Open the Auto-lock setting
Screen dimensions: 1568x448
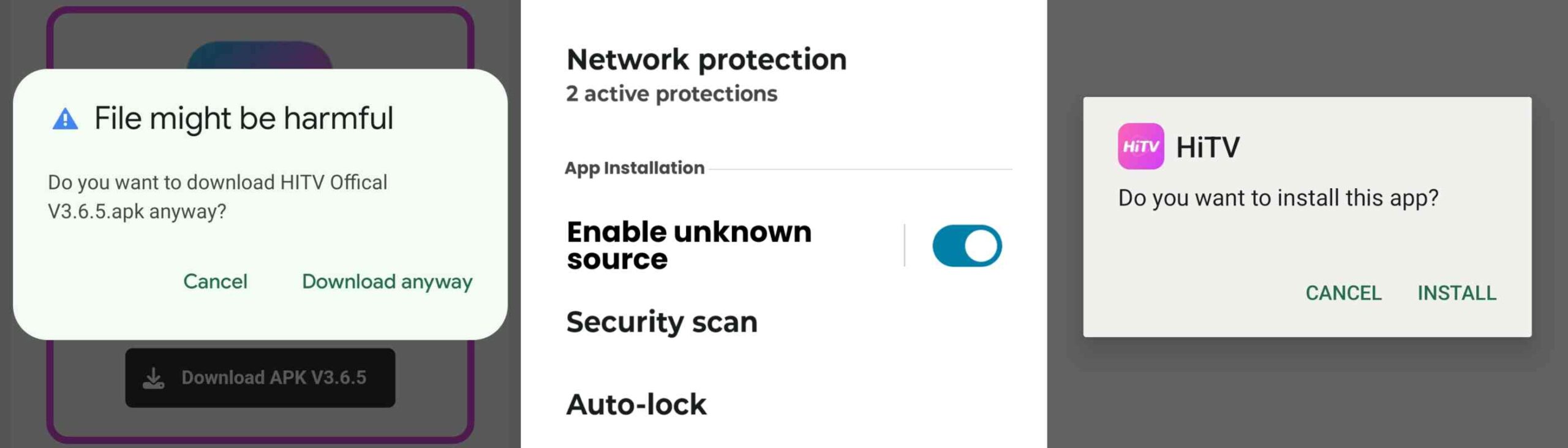tap(636, 404)
